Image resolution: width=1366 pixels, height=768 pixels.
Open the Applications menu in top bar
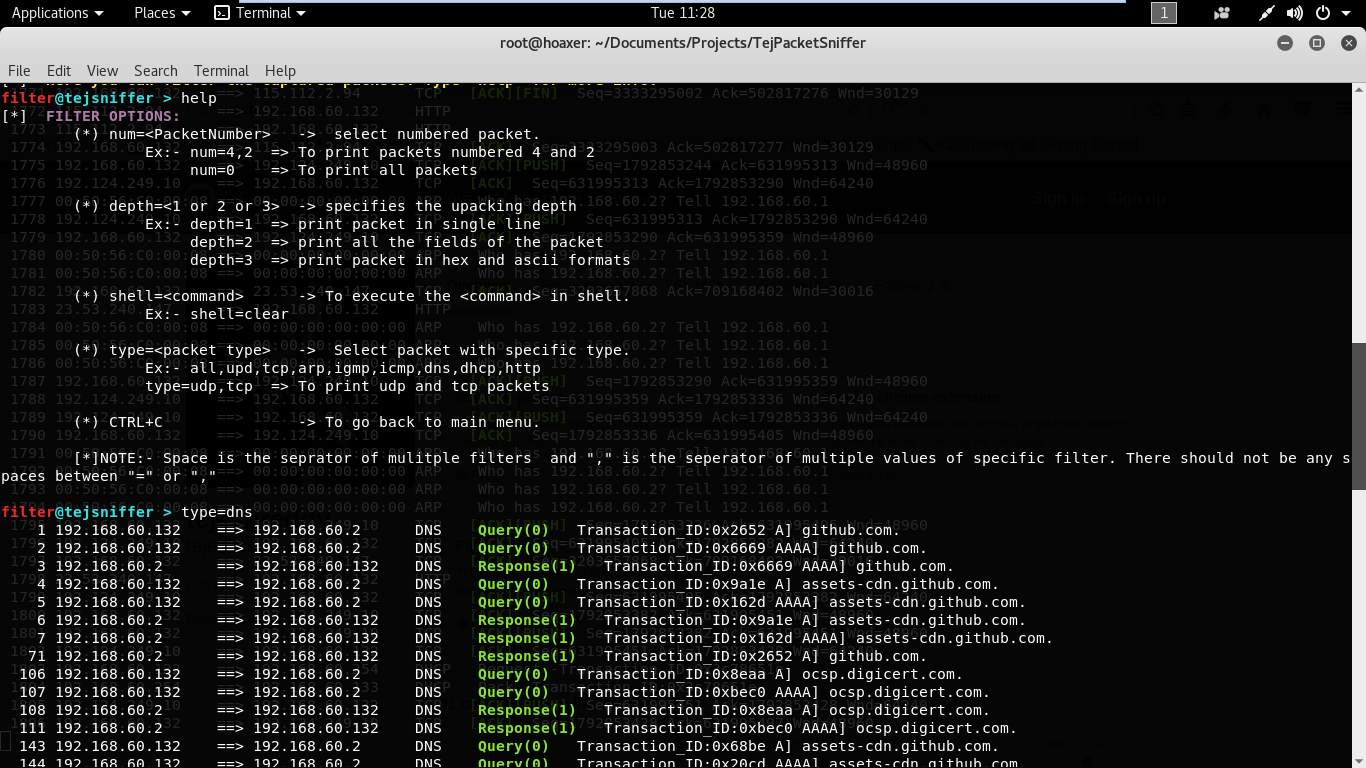pos(57,13)
